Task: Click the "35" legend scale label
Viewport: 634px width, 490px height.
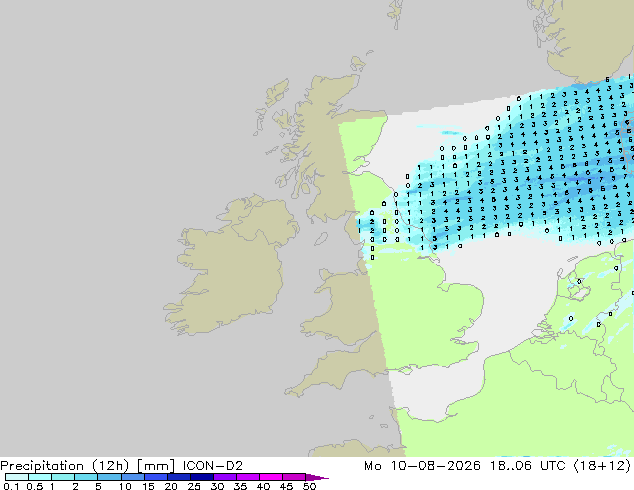Action: click(240, 486)
